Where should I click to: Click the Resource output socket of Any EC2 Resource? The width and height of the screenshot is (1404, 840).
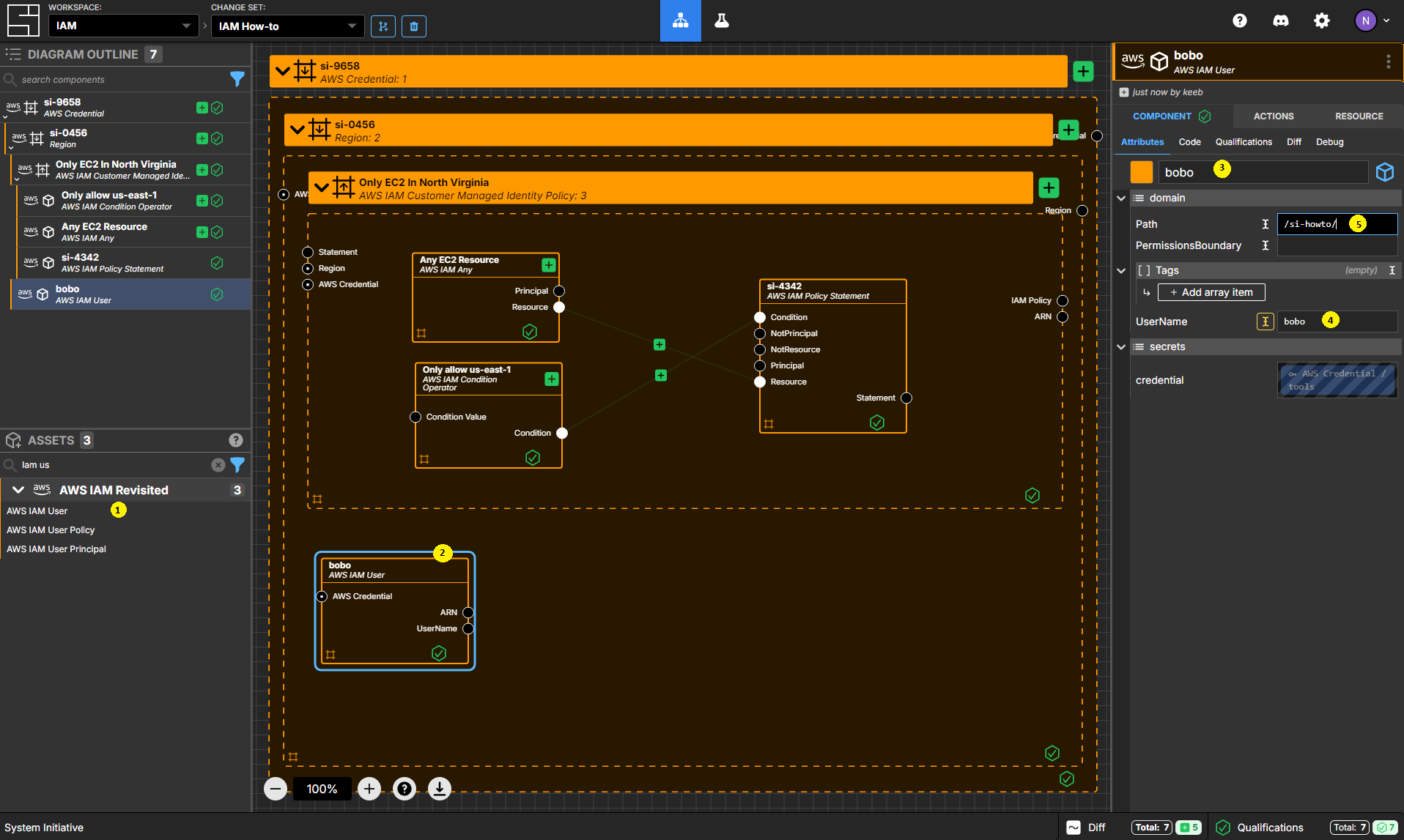(559, 308)
